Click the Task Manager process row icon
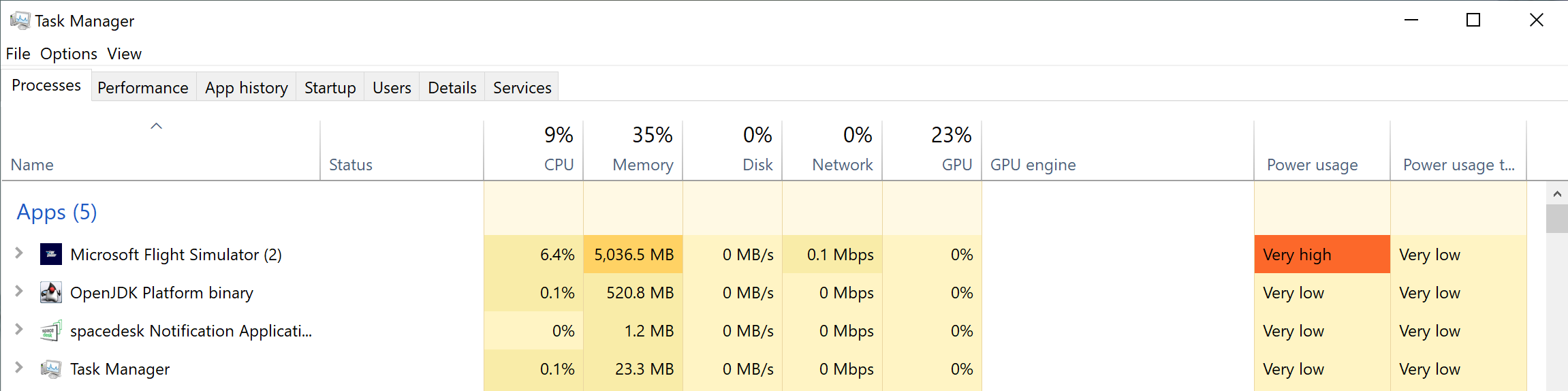The width and height of the screenshot is (1568, 391). point(51,369)
